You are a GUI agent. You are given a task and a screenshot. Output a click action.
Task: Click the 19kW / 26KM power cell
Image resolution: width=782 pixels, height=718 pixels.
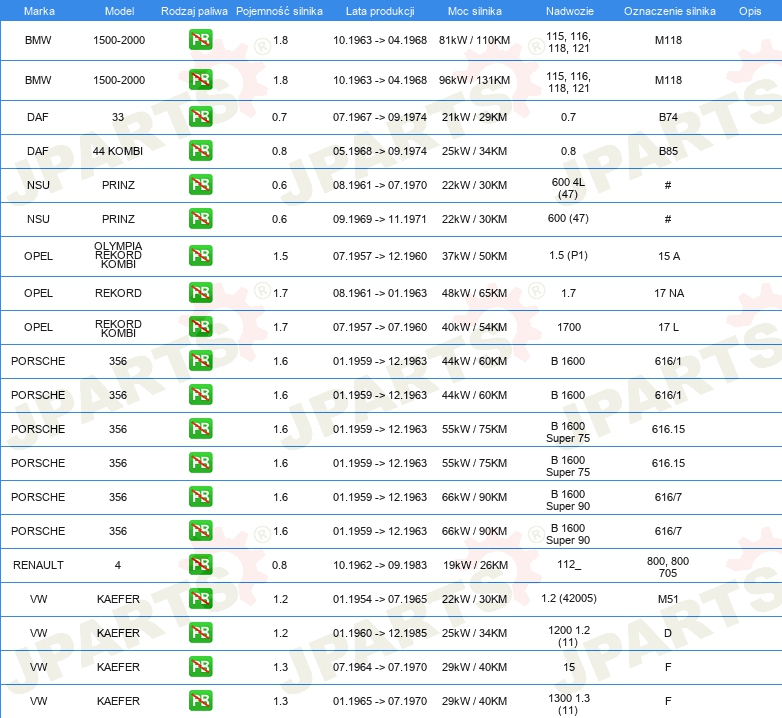pos(475,565)
